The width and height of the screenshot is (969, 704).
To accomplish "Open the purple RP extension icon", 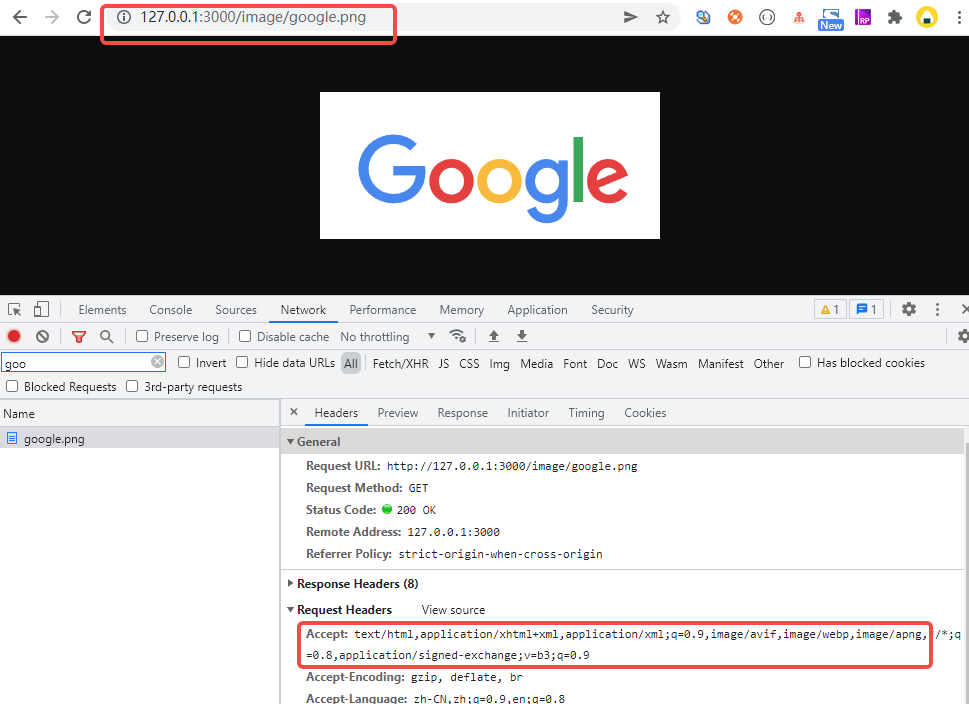I will (863, 17).
